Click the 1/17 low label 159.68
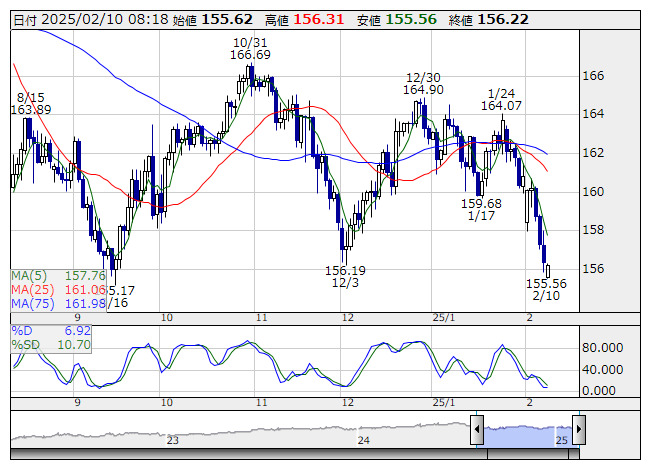653x470 pixels. click(481, 204)
